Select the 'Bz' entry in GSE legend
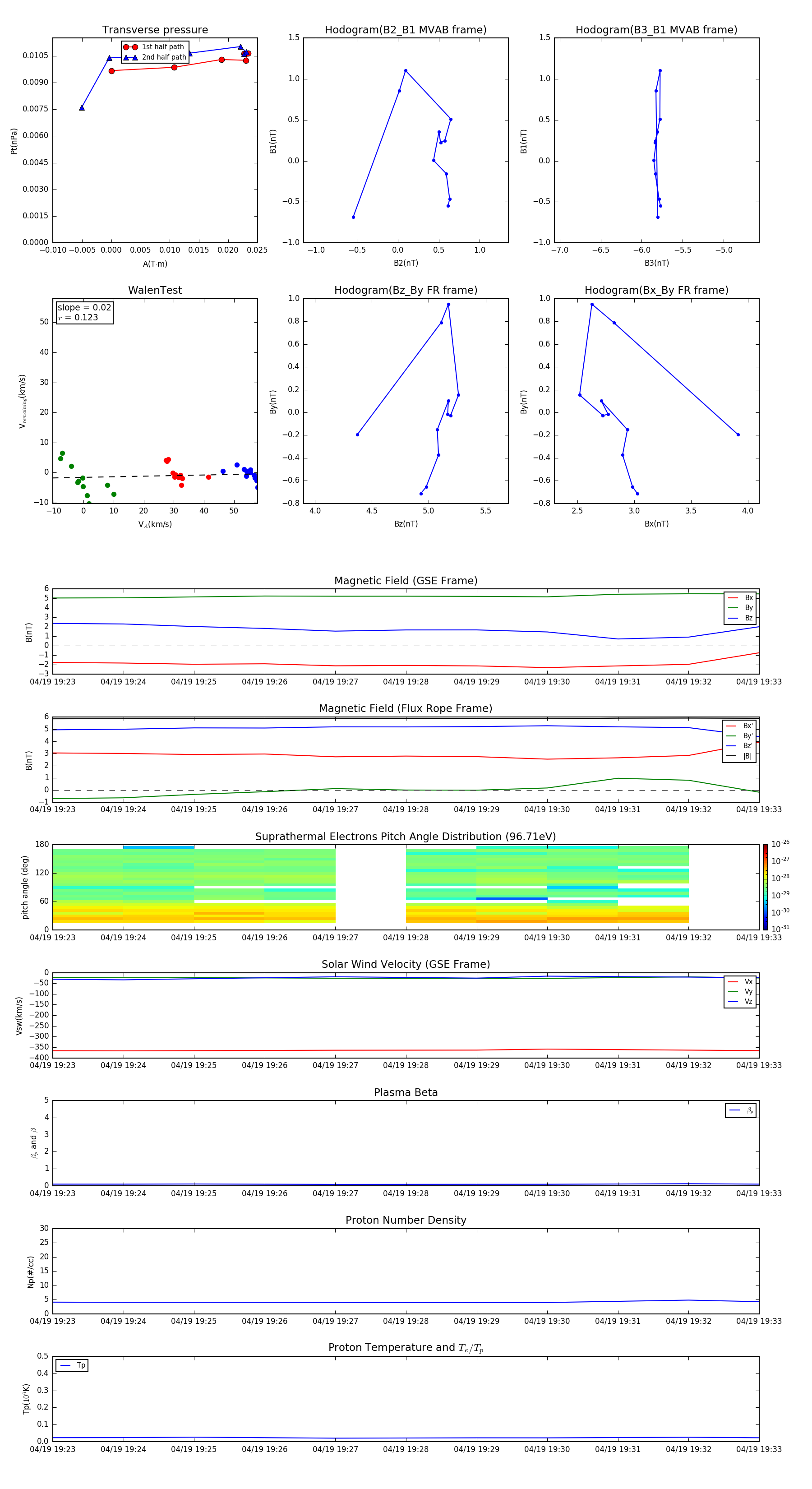This screenshot has width=812, height=1489. coord(740,618)
